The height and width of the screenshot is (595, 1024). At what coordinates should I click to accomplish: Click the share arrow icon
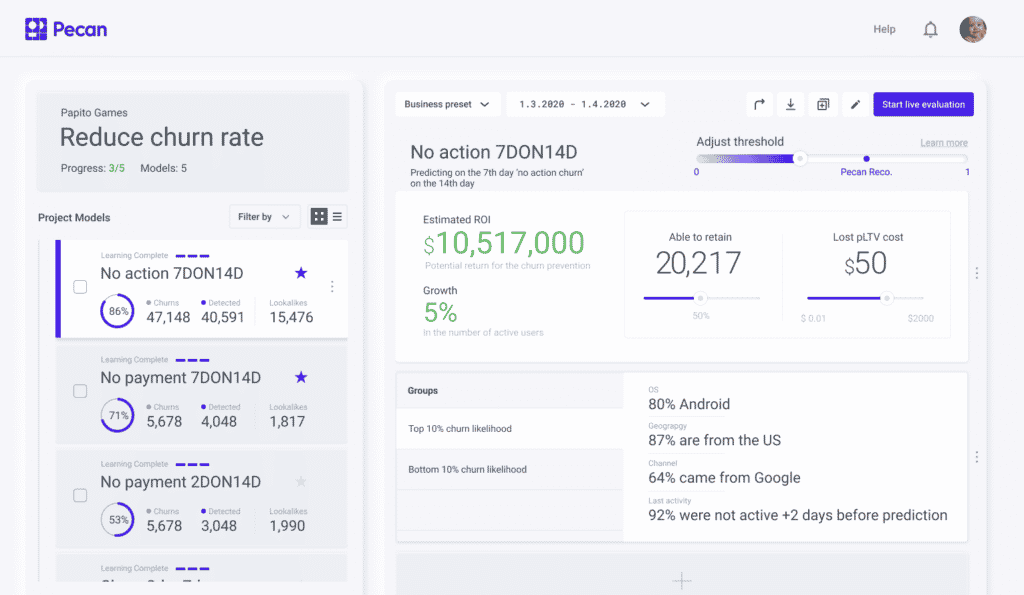pos(759,105)
